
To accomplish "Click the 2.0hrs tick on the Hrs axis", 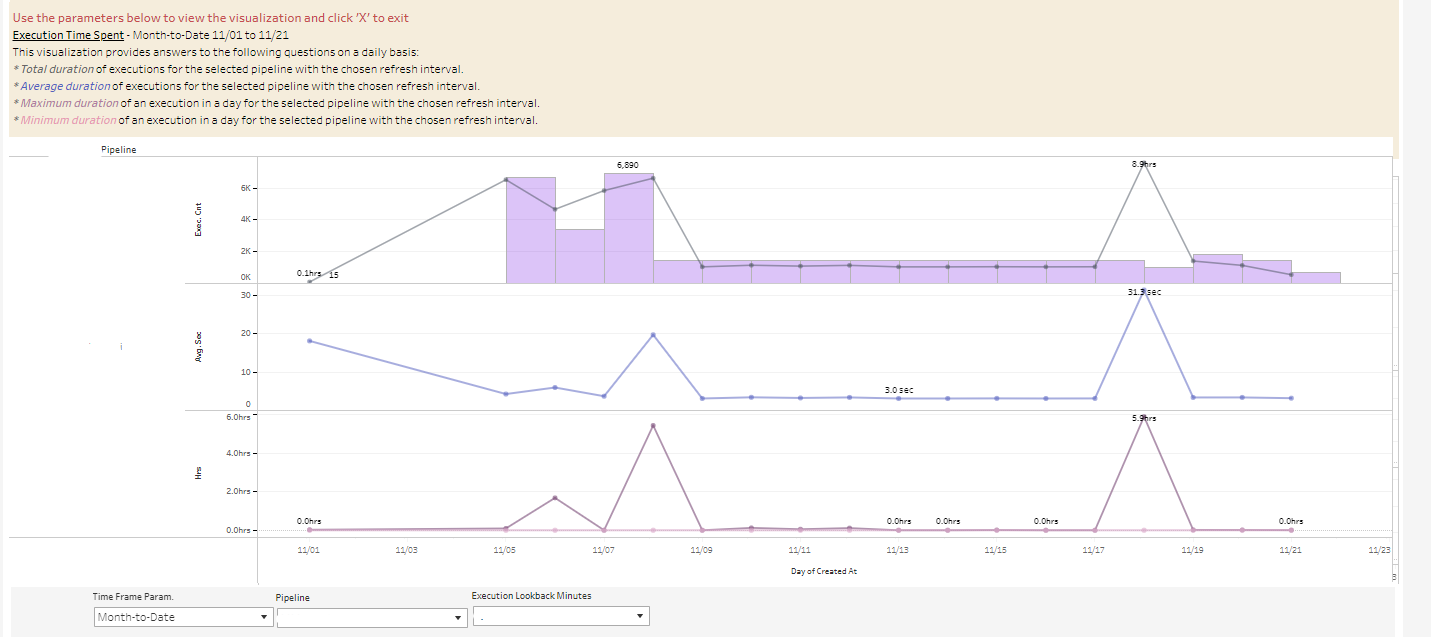I will coord(239,492).
